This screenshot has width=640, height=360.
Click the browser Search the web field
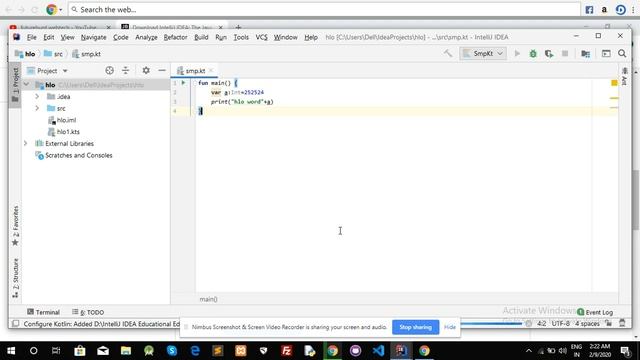[324, 9]
